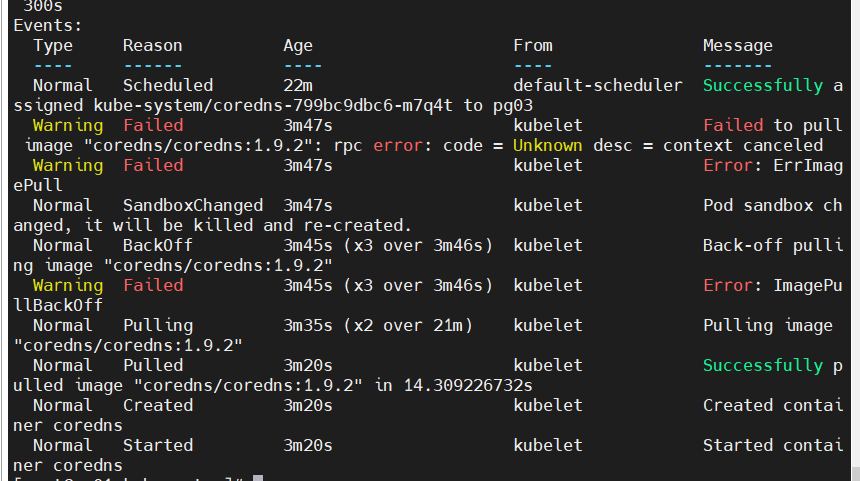Viewport: 860px width, 481px height.
Task: Click the "Created" reason text
Action: point(158,405)
